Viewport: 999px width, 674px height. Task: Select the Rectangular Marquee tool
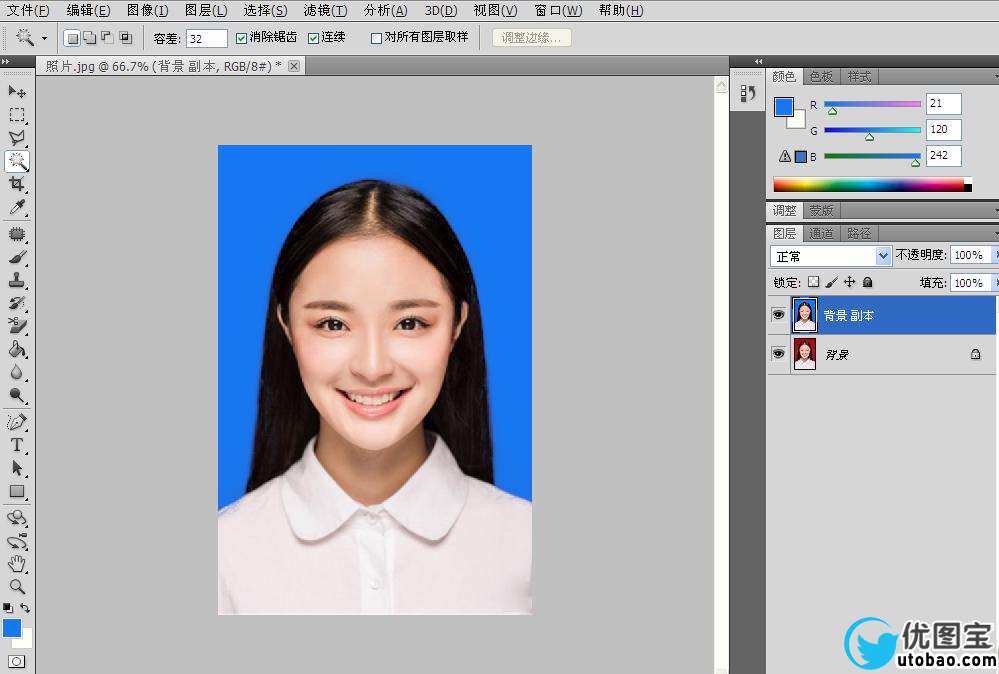pyautogui.click(x=17, y=115)
